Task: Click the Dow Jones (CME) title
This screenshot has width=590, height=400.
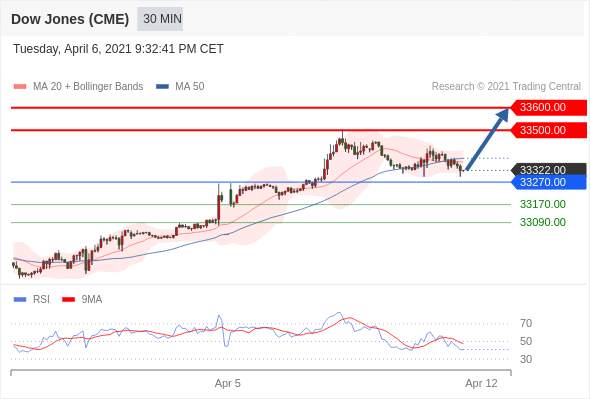Action: [x=70, y=19]
